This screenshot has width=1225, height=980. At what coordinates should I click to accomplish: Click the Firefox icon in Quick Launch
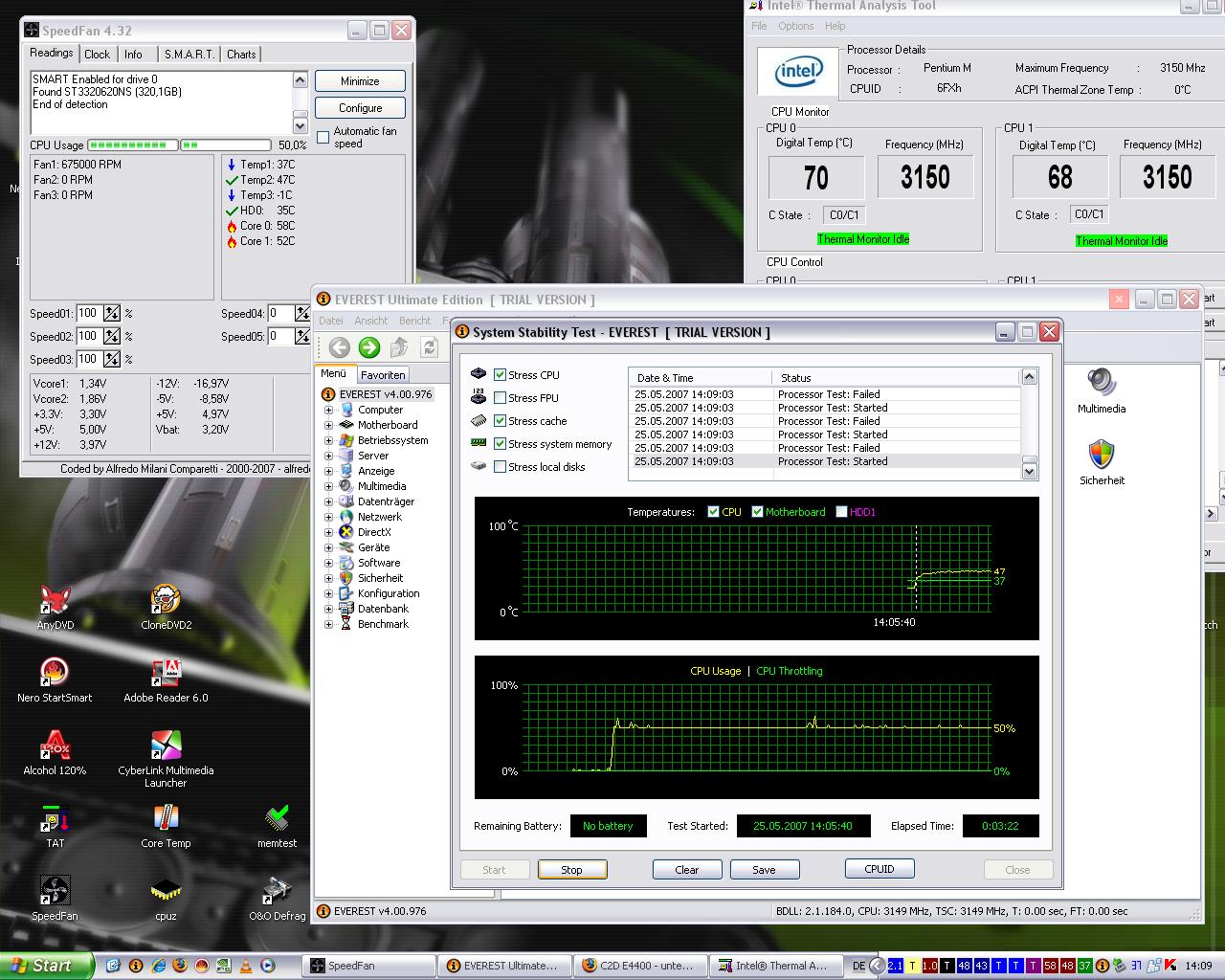pyautogui.click(x=180, y=966)
